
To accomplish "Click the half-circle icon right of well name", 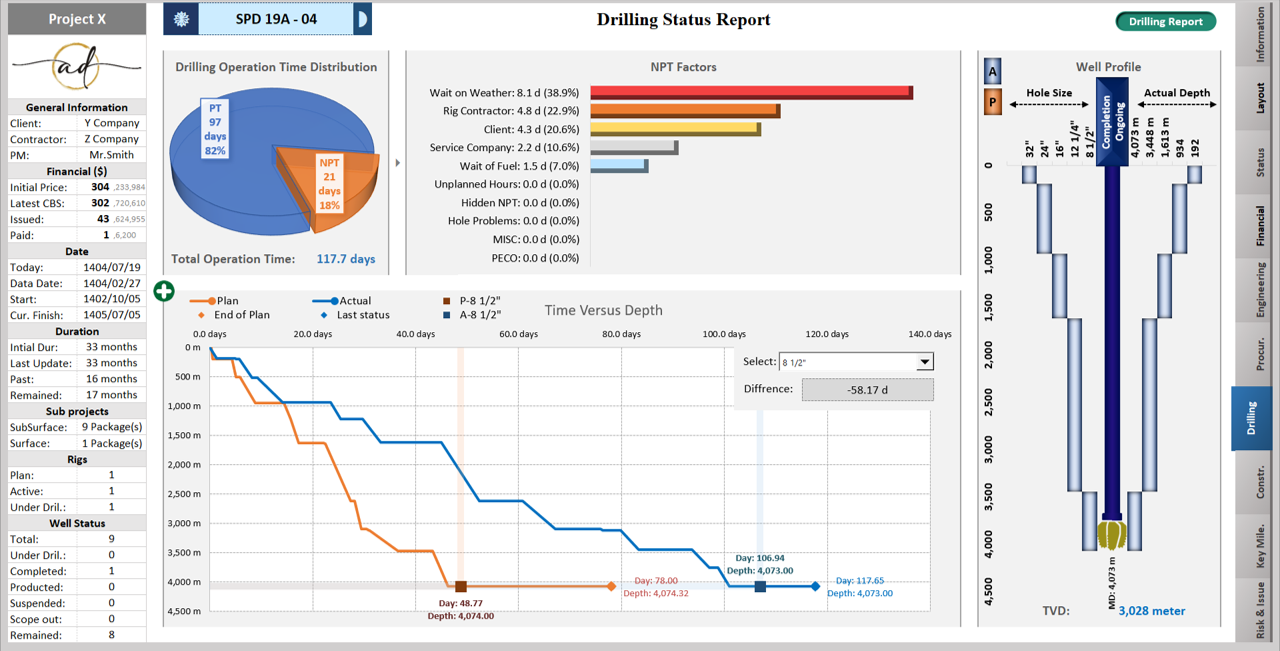I will 363,19.
